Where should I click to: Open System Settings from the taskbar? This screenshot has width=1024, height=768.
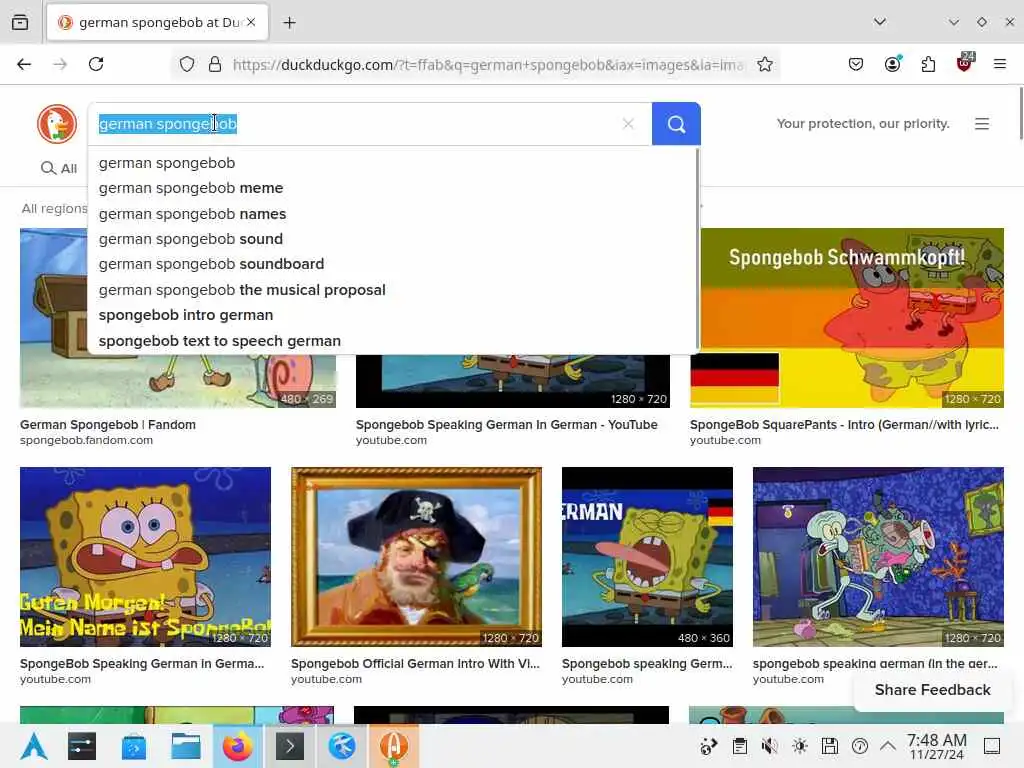[x=82, y=746]
